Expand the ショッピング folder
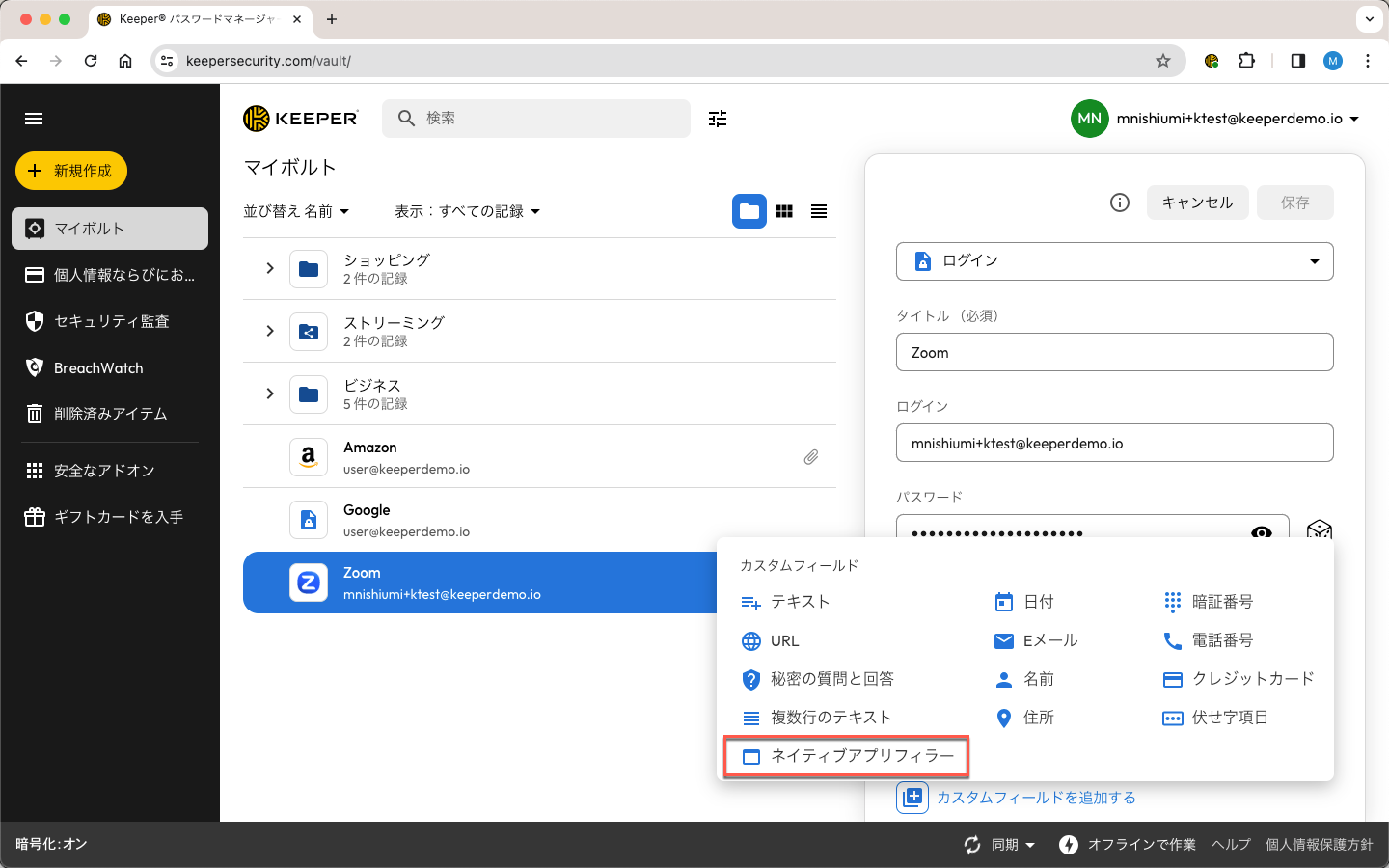Viewport: 1389px width, 868px height. 270,268
